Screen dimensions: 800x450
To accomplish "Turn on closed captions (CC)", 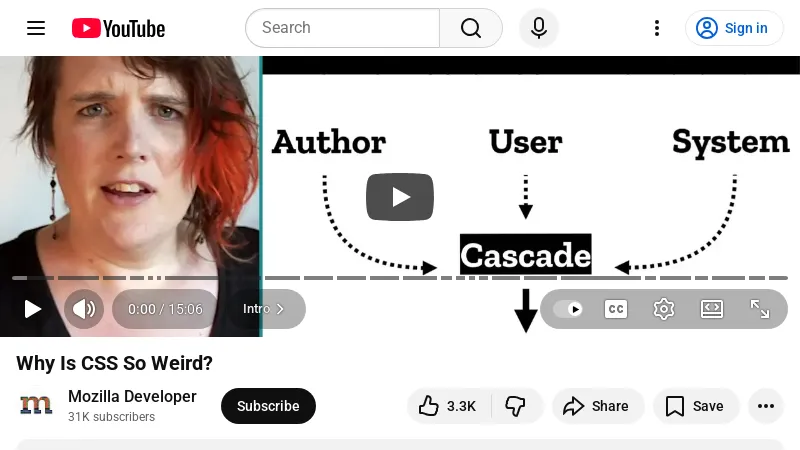I will pyautogui.click(x=616, y=309).
